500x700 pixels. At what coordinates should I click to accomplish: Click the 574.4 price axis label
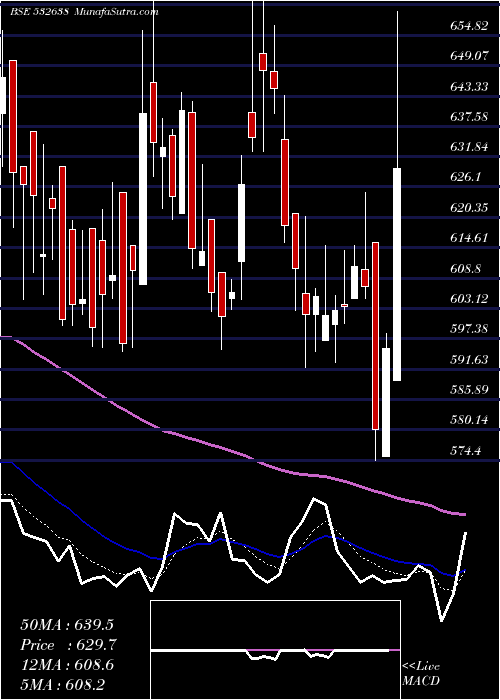pos(465,450)
